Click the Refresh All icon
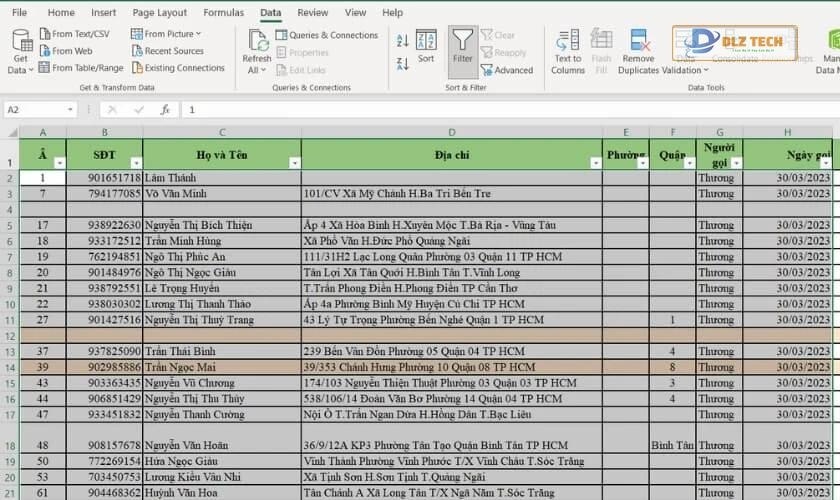 [256, 40]
